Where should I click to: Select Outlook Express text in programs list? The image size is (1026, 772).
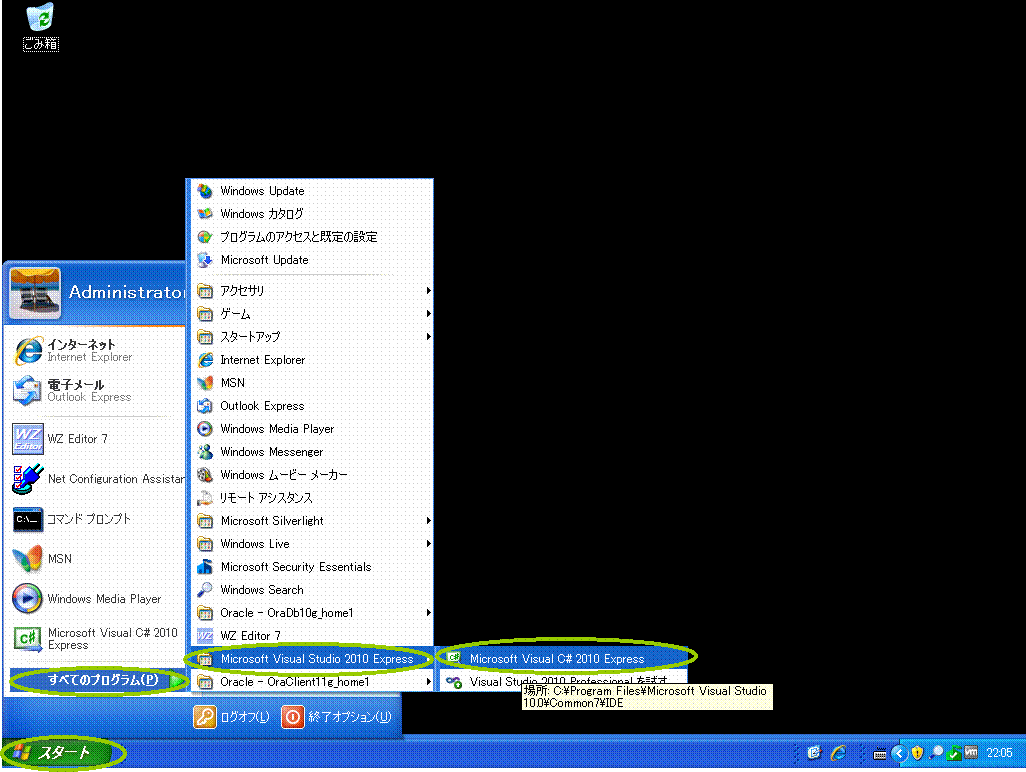[262, 406]
